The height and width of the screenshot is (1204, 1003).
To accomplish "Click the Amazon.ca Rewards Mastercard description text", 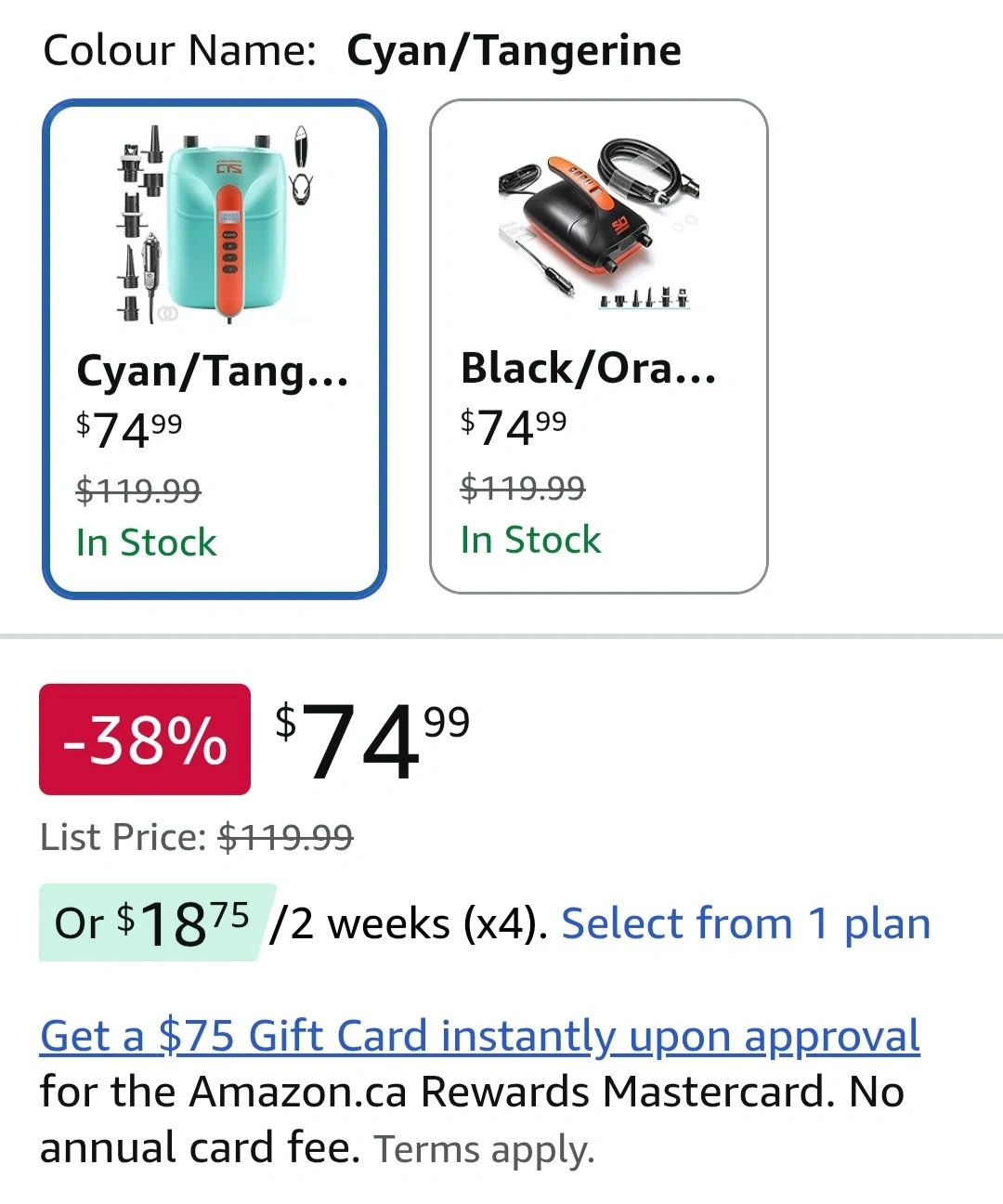I will [472, 1093].
